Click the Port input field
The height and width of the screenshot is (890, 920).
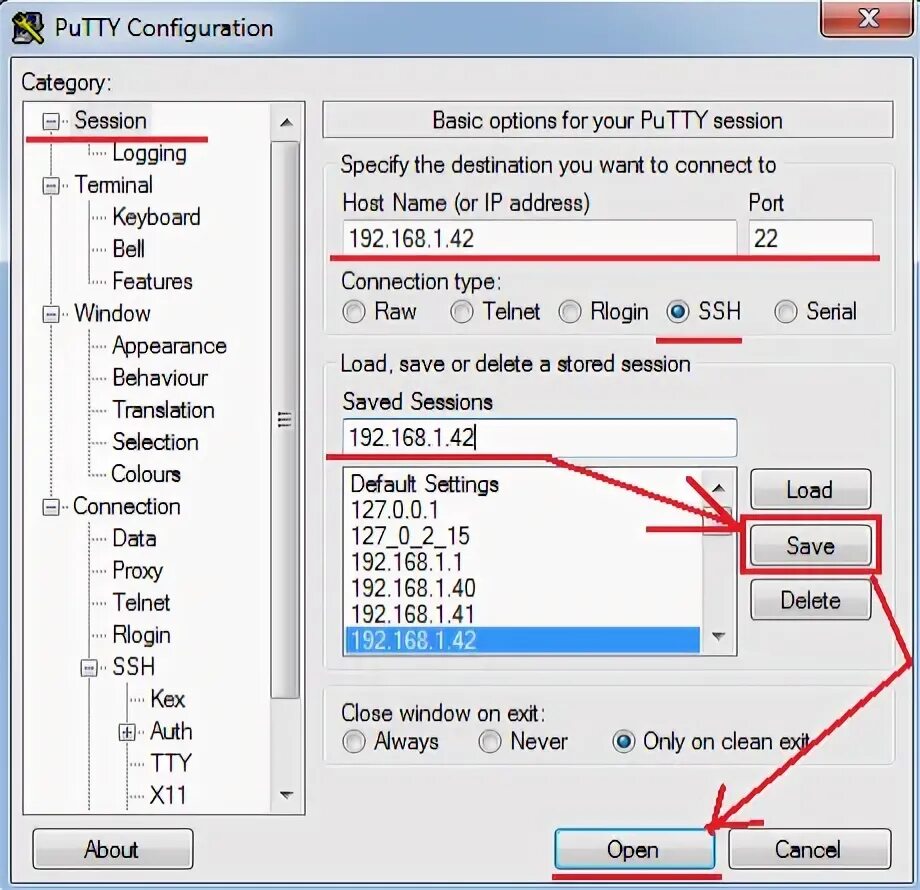pyautogui.click(x=810, y=238)
